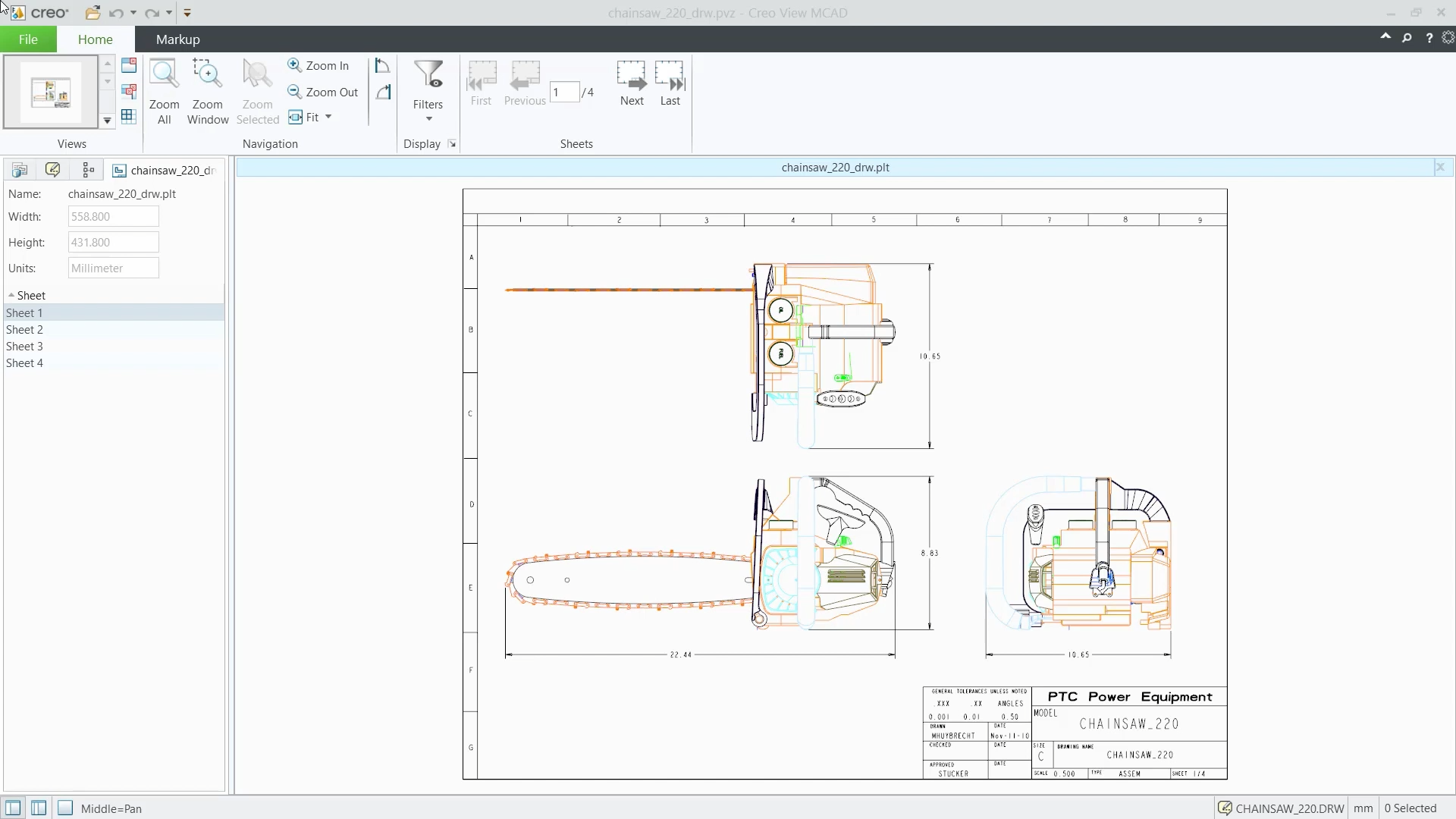This screenshot has height=819, width=1456.
Task: Click the Width value field
Action: [114, 217]
